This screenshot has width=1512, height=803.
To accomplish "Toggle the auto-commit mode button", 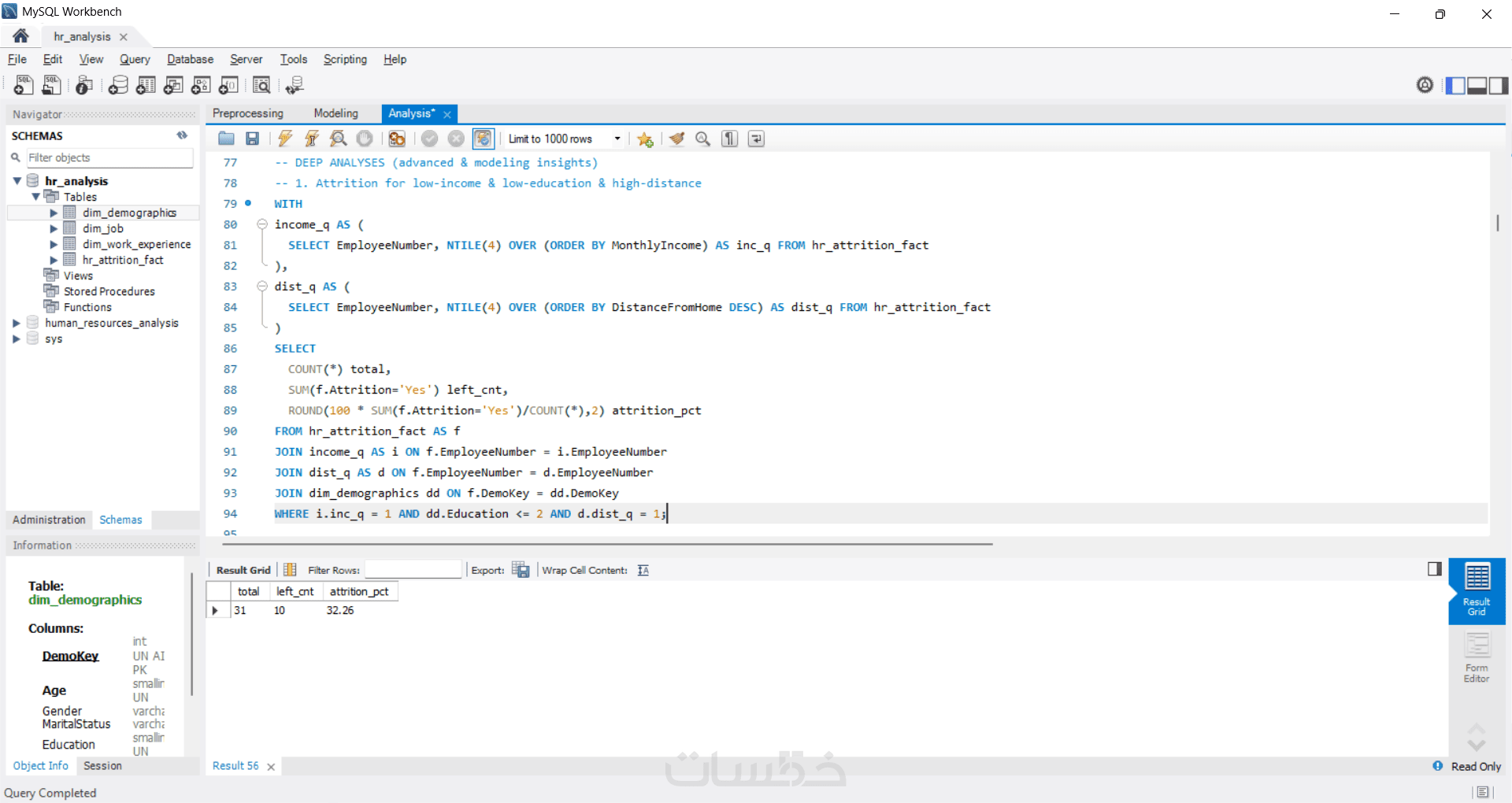I will (x=483, y=139).
